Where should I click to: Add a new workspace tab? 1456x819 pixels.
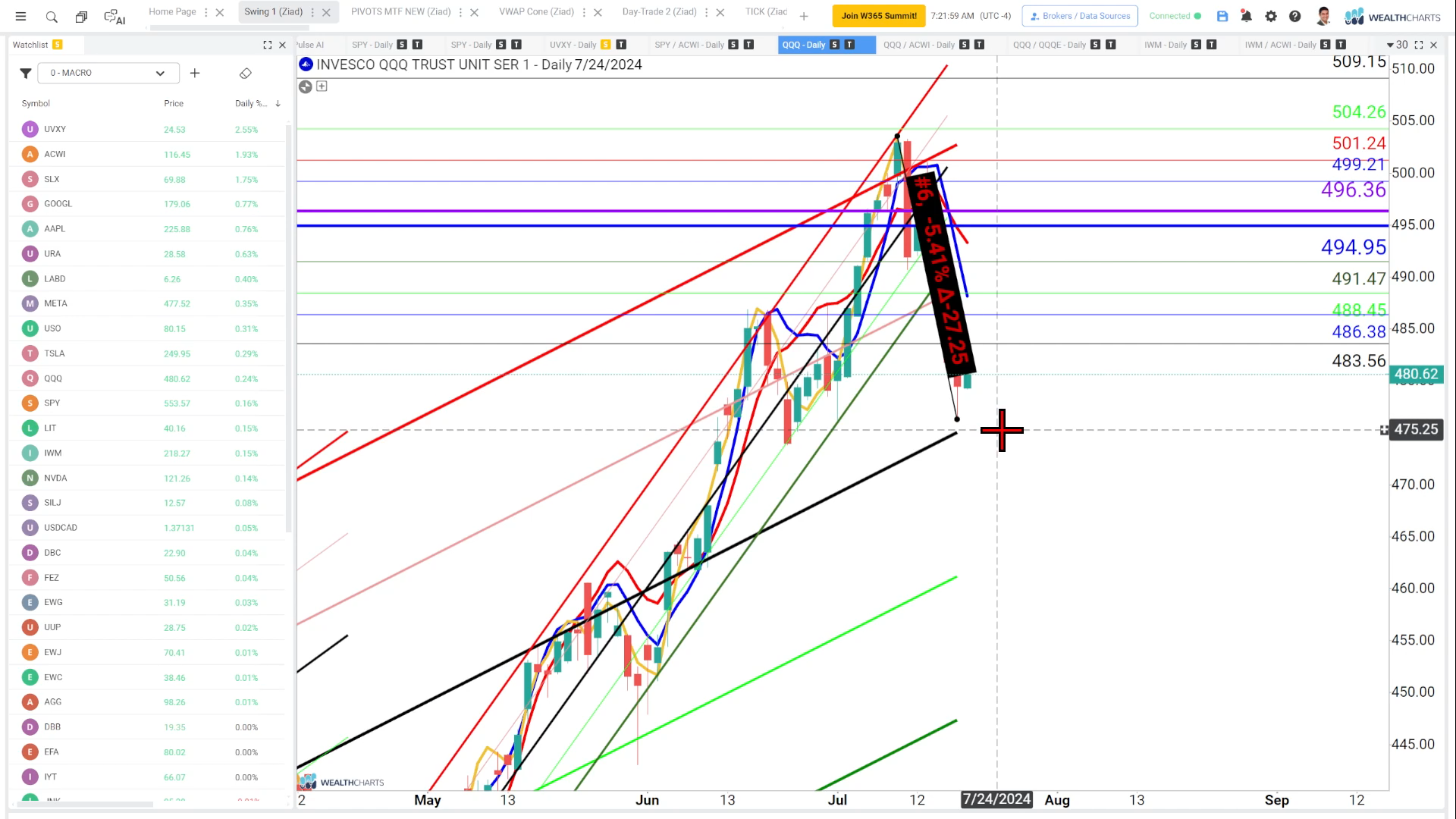tap(804, 16)
